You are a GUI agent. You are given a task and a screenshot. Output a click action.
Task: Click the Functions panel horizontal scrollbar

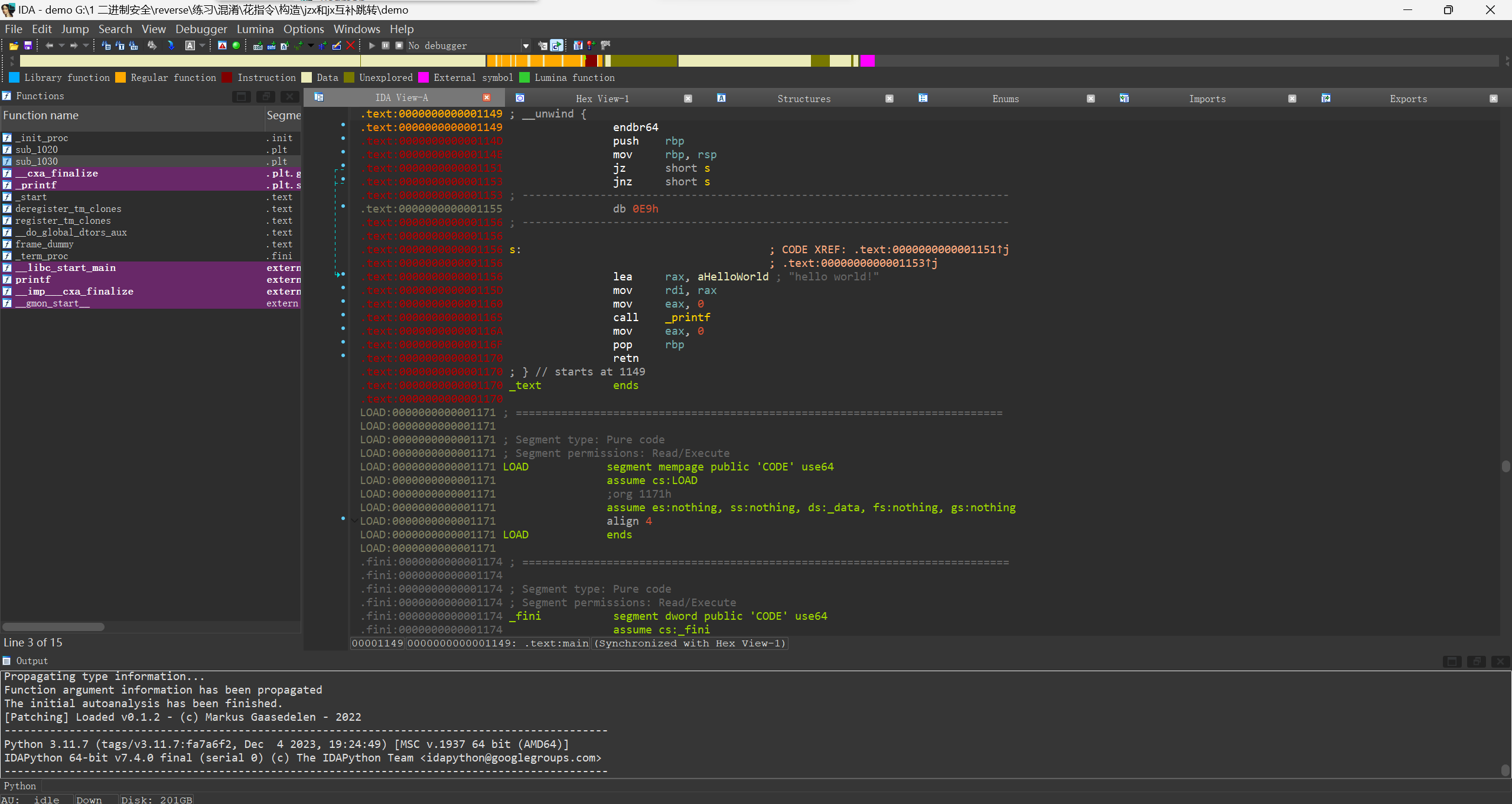[x=53, y=627]
